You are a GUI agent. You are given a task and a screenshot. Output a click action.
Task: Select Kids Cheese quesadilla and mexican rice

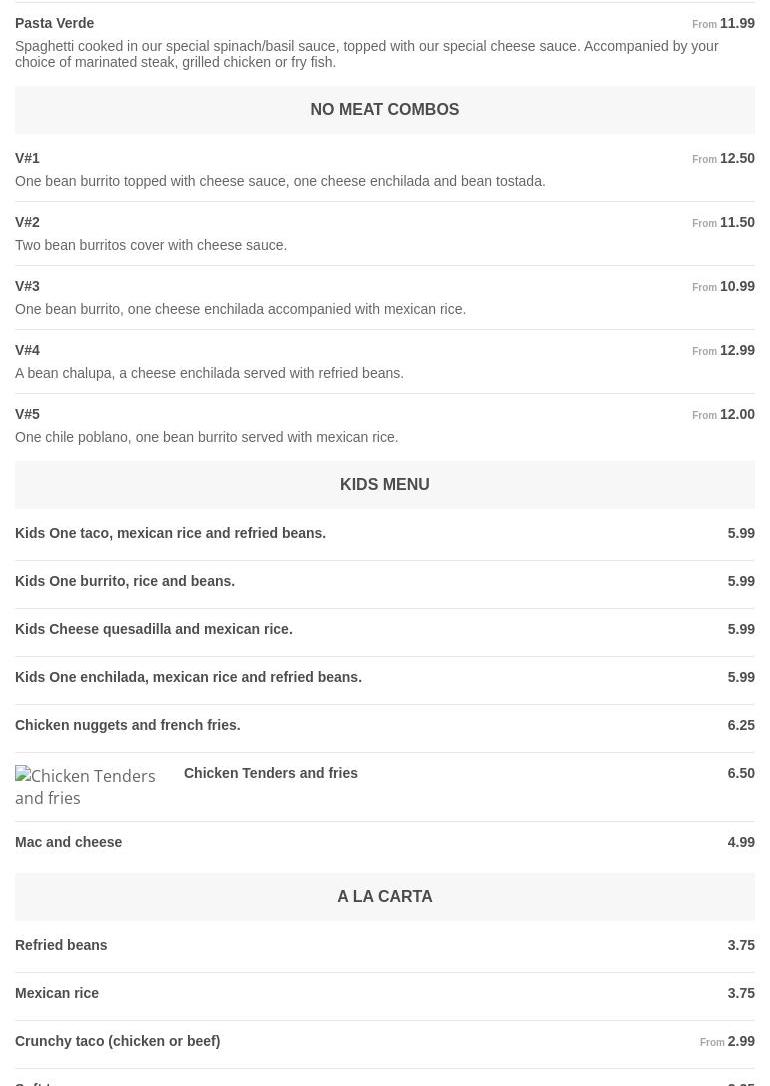154,629
